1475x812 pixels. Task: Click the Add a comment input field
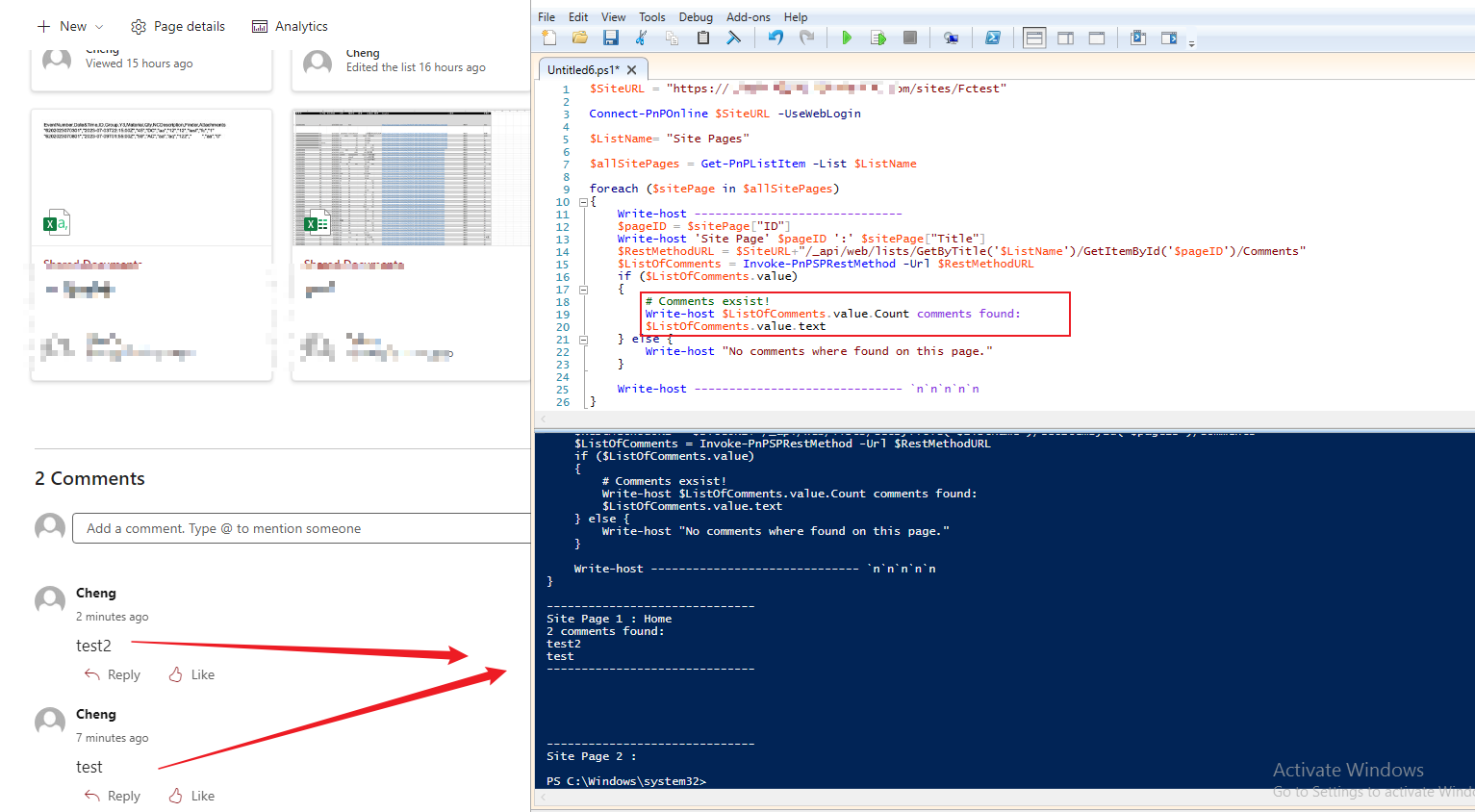point(303,528)
